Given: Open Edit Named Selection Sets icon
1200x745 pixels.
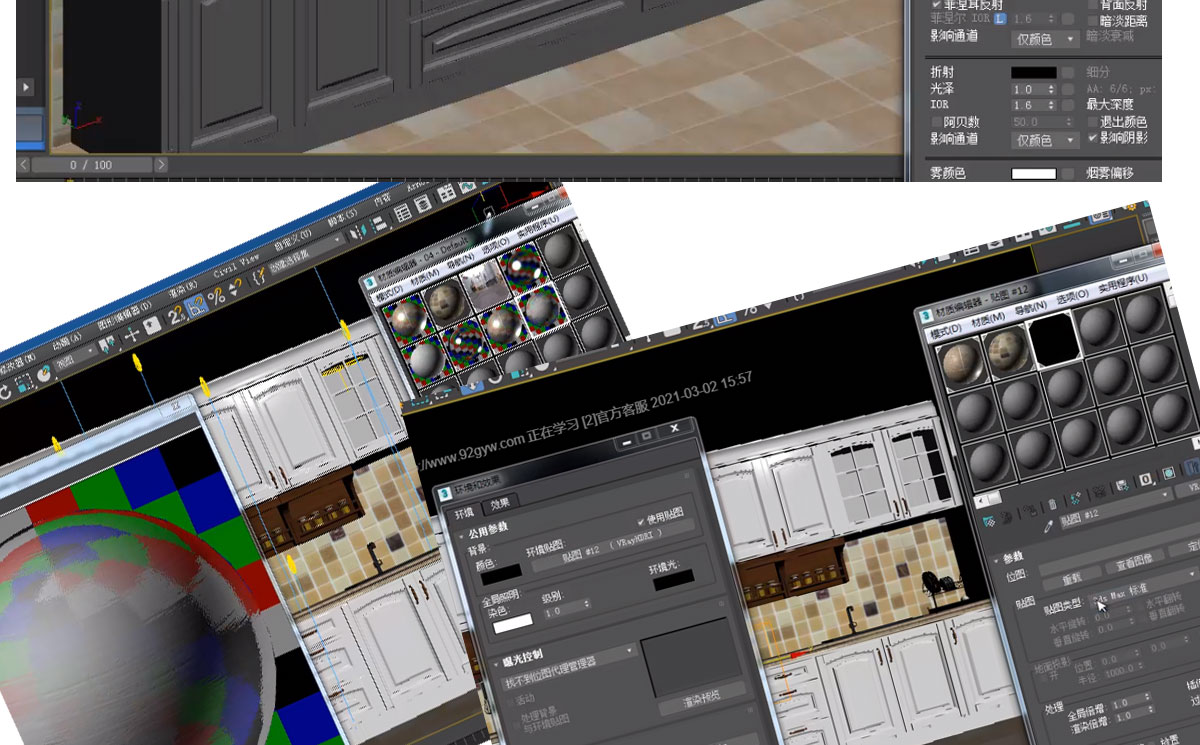Looking at the screenshot, I should 258,277.
